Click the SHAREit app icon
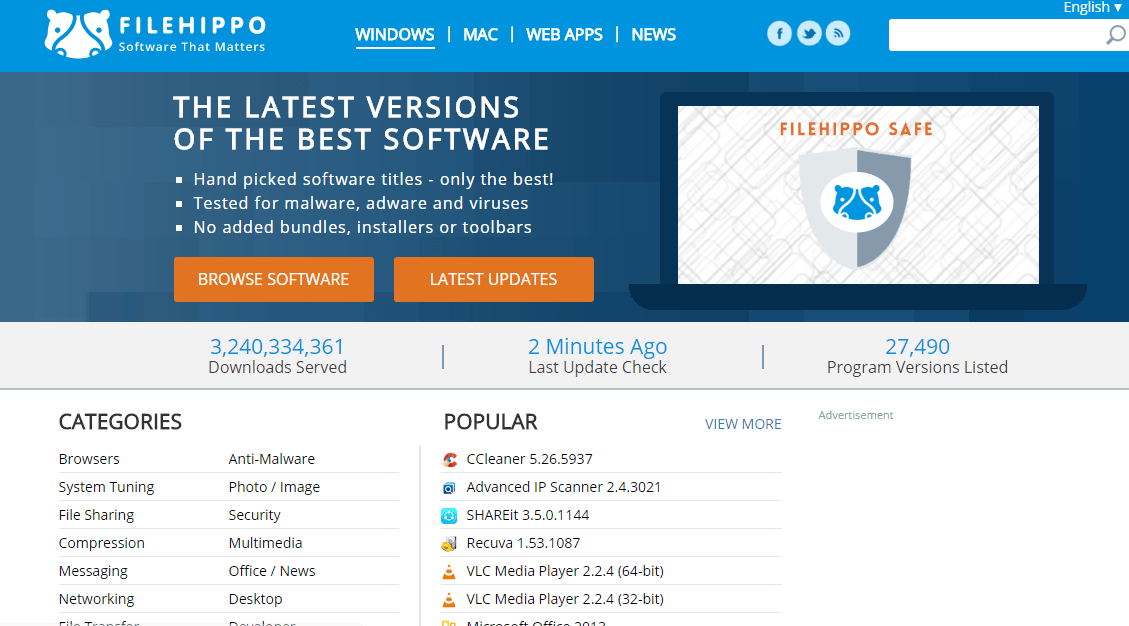1129x626 pixels. click(451, 516)
